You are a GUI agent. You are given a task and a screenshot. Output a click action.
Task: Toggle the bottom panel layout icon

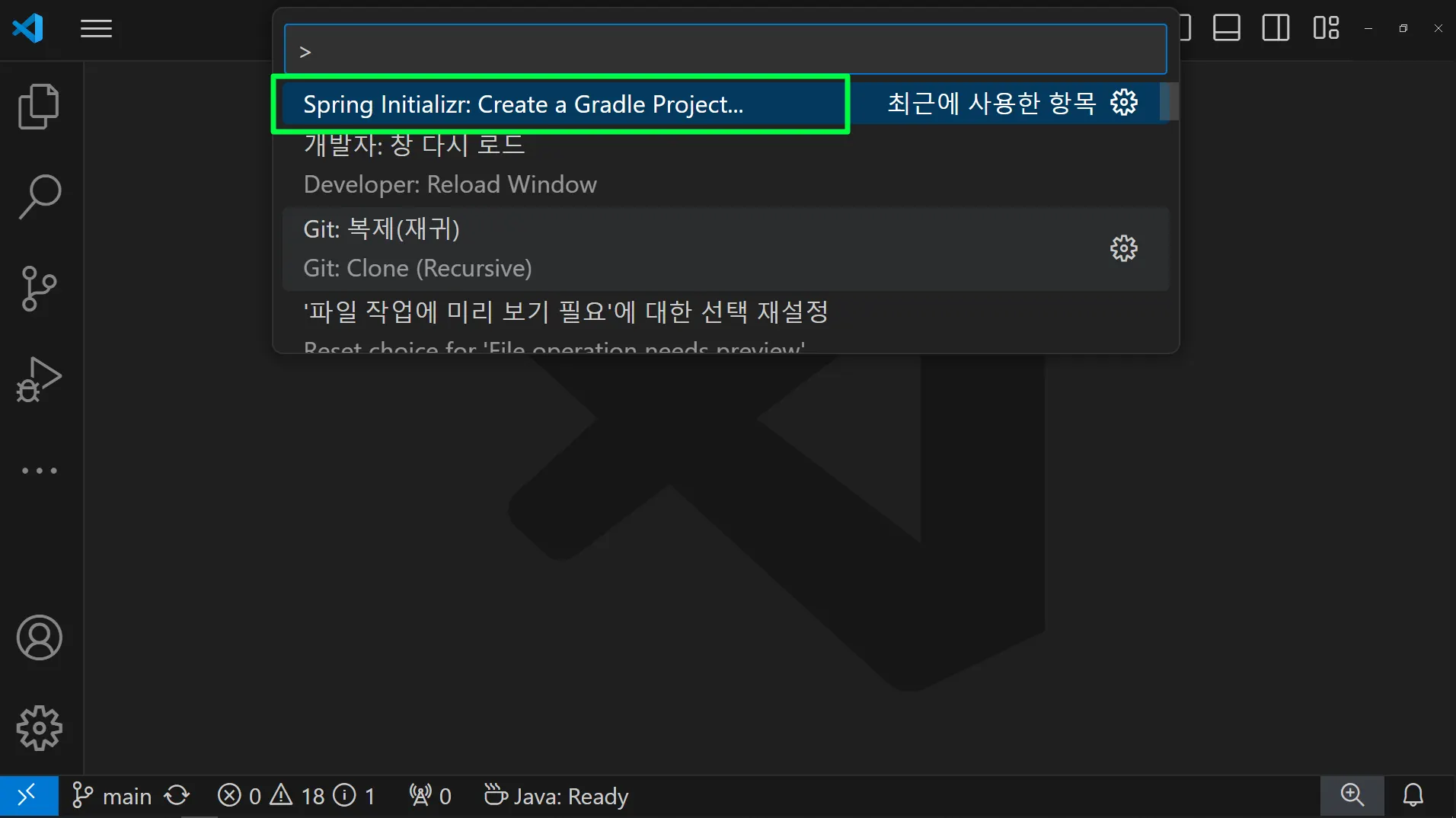coord(1226,28)
